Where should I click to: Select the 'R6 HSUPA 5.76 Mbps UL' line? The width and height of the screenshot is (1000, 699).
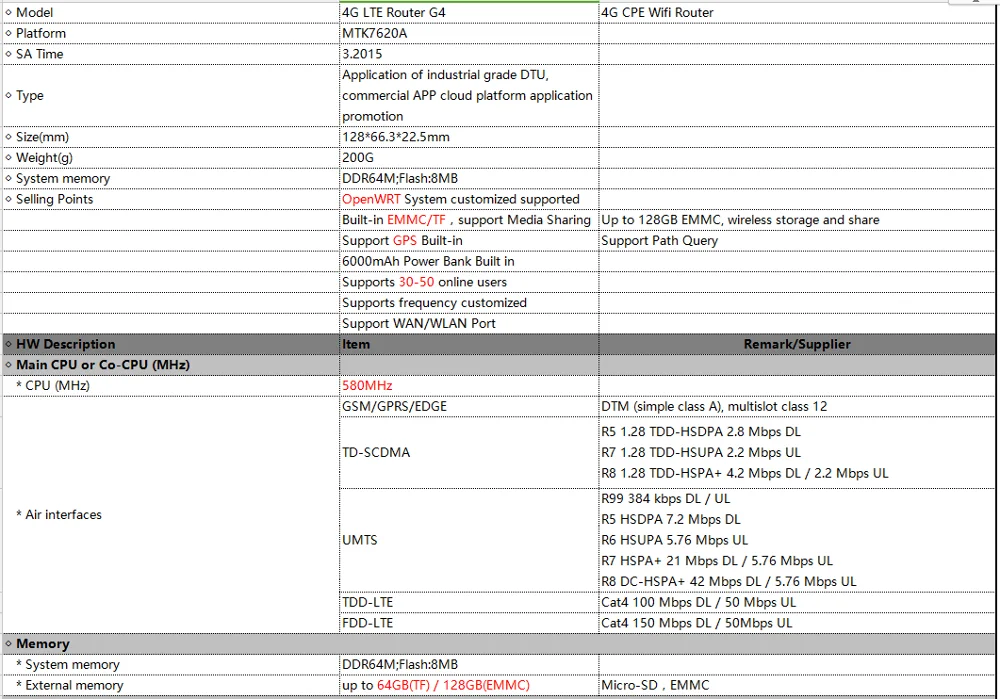click(674, 540)
